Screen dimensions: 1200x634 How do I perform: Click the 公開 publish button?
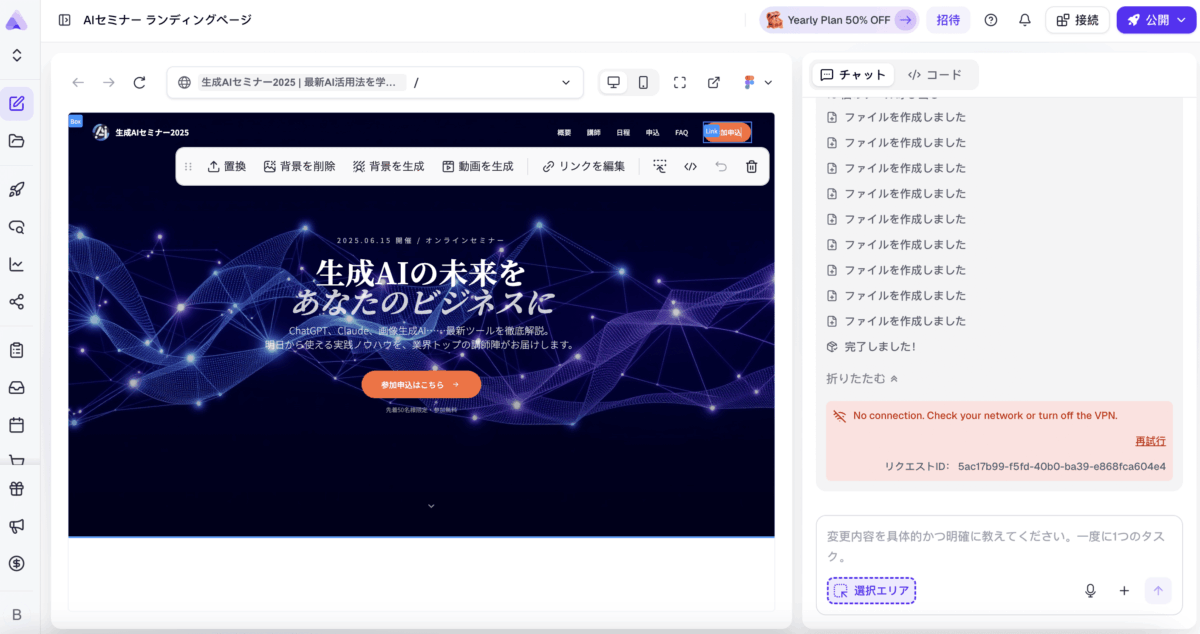[1156, 20]
